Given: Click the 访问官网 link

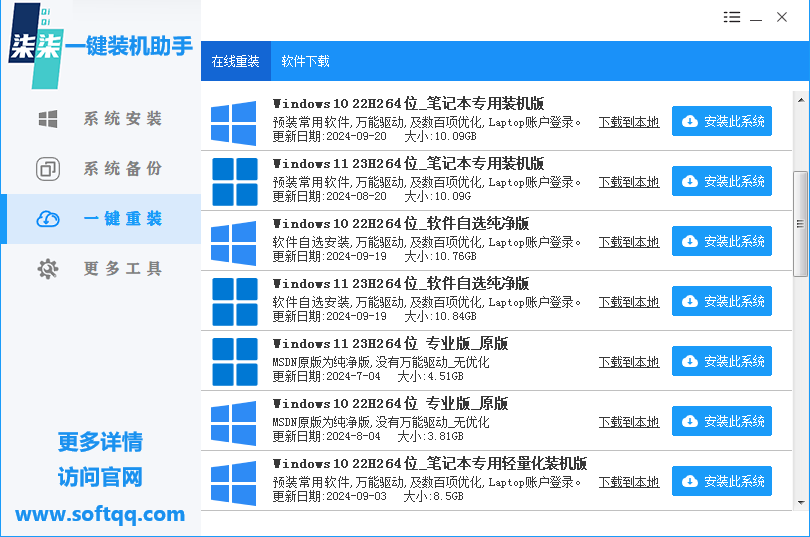Looking at the screenshot, I should 100,477.
